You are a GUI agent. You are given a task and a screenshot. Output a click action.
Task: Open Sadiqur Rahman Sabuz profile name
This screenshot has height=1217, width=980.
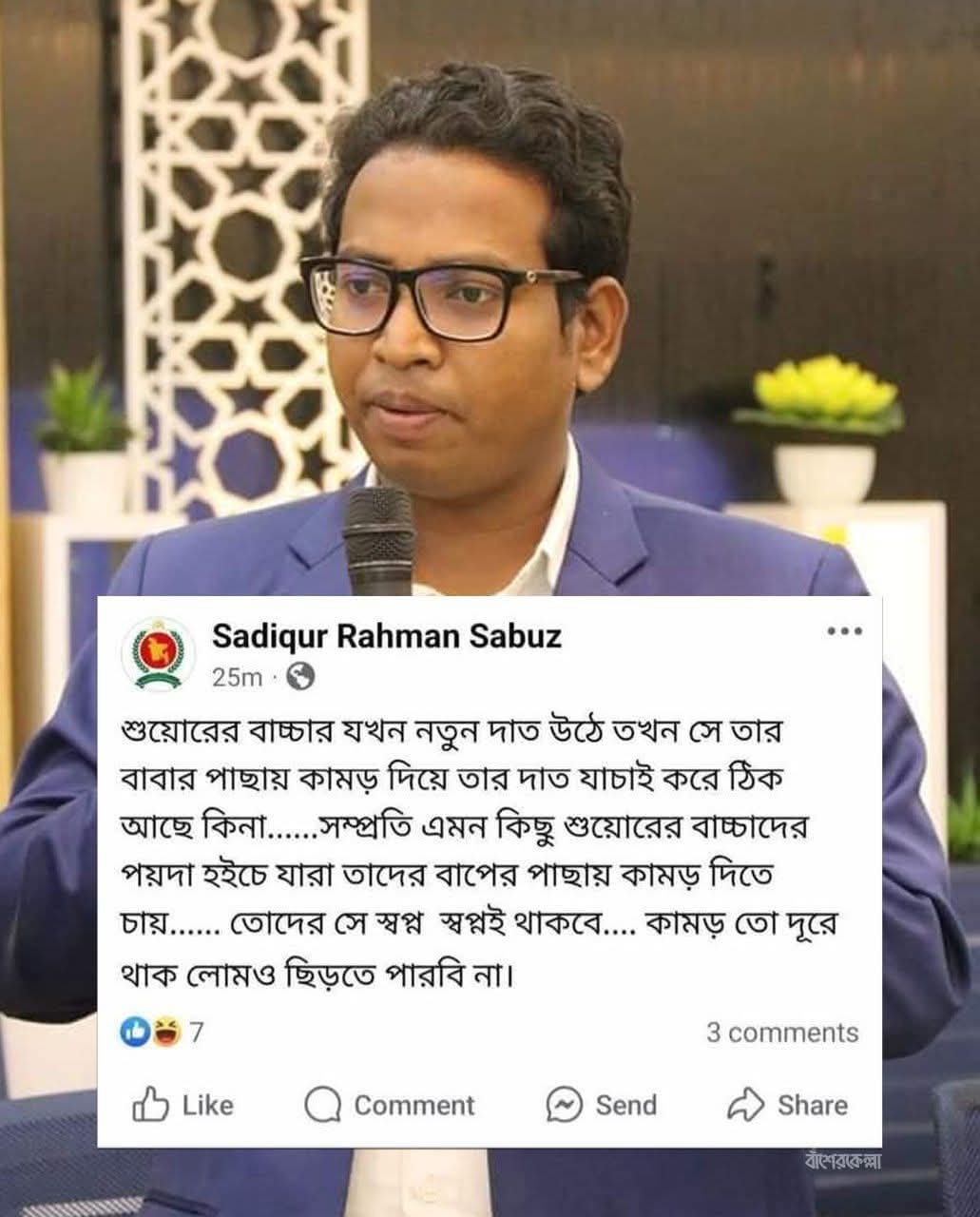[386, 635]
